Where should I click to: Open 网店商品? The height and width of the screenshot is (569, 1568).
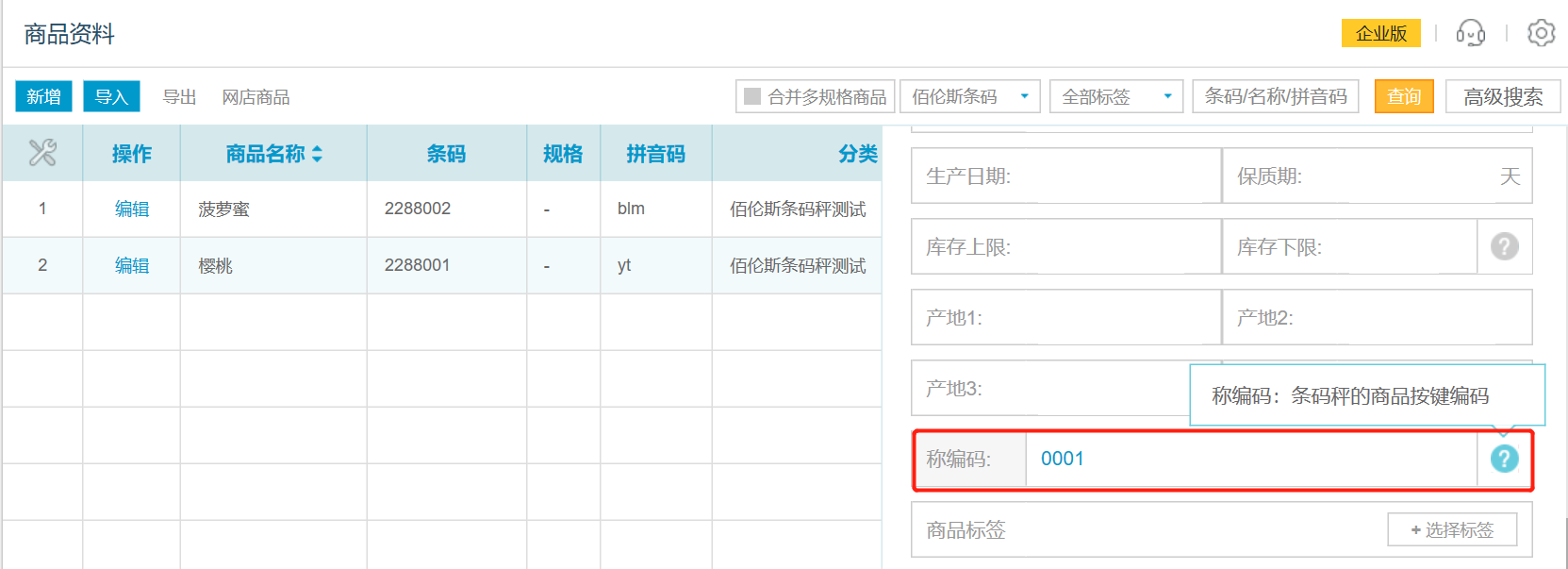point(256,97)
